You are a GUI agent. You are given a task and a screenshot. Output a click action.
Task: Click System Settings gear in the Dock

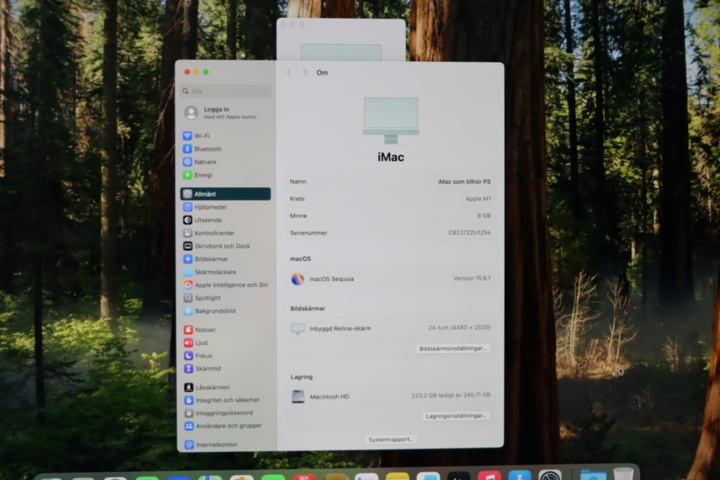pyautogui.click(x=550, y=475)
